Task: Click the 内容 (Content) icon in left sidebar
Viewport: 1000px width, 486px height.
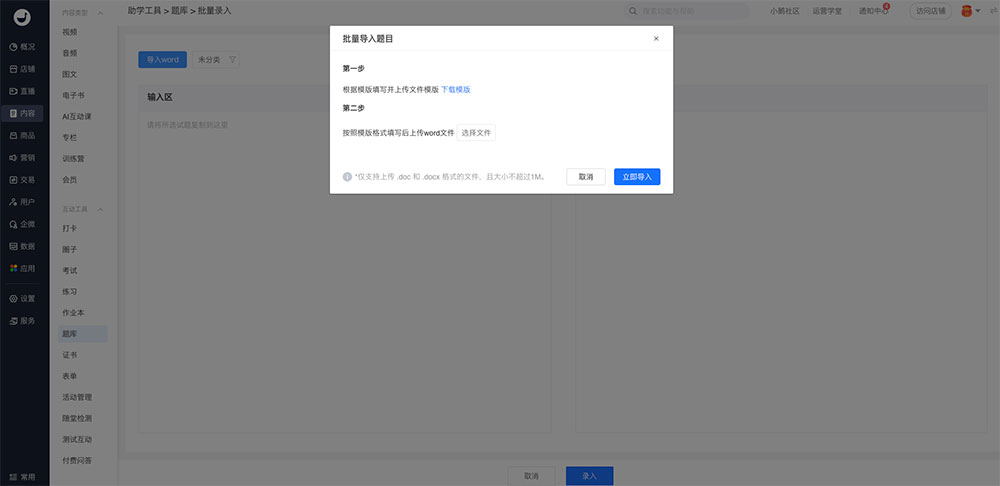Action: point(13,113)
